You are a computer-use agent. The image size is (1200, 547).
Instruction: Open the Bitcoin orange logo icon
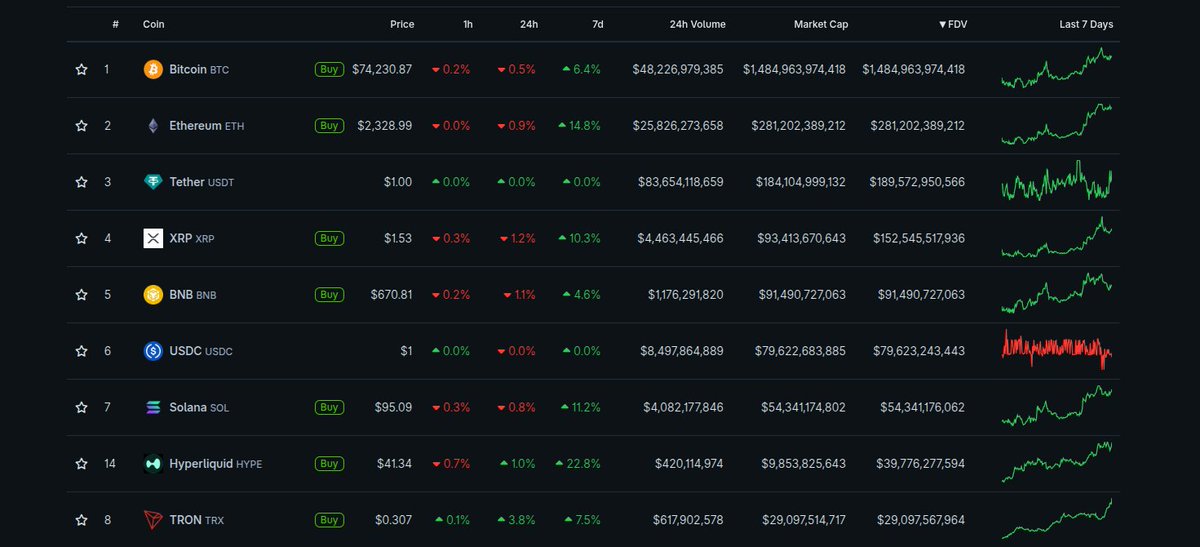click(x=153, y=70)
